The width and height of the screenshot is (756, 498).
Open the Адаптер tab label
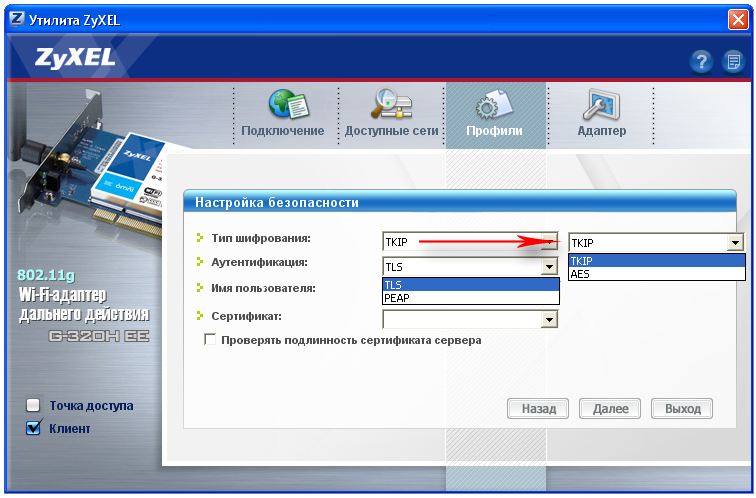coord(602,131)
